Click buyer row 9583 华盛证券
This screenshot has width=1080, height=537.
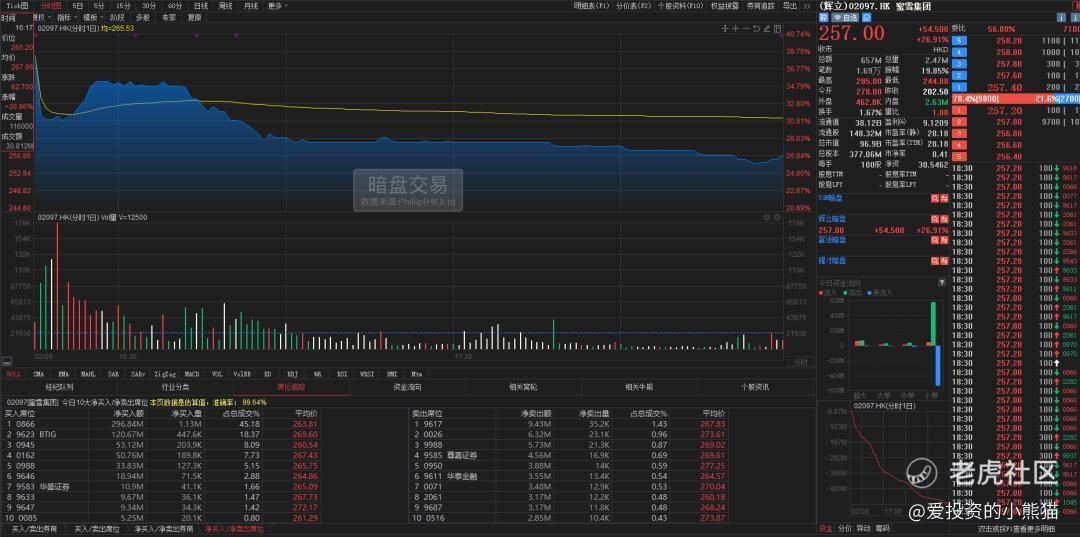pyautogui.click(x=163, y=486)
